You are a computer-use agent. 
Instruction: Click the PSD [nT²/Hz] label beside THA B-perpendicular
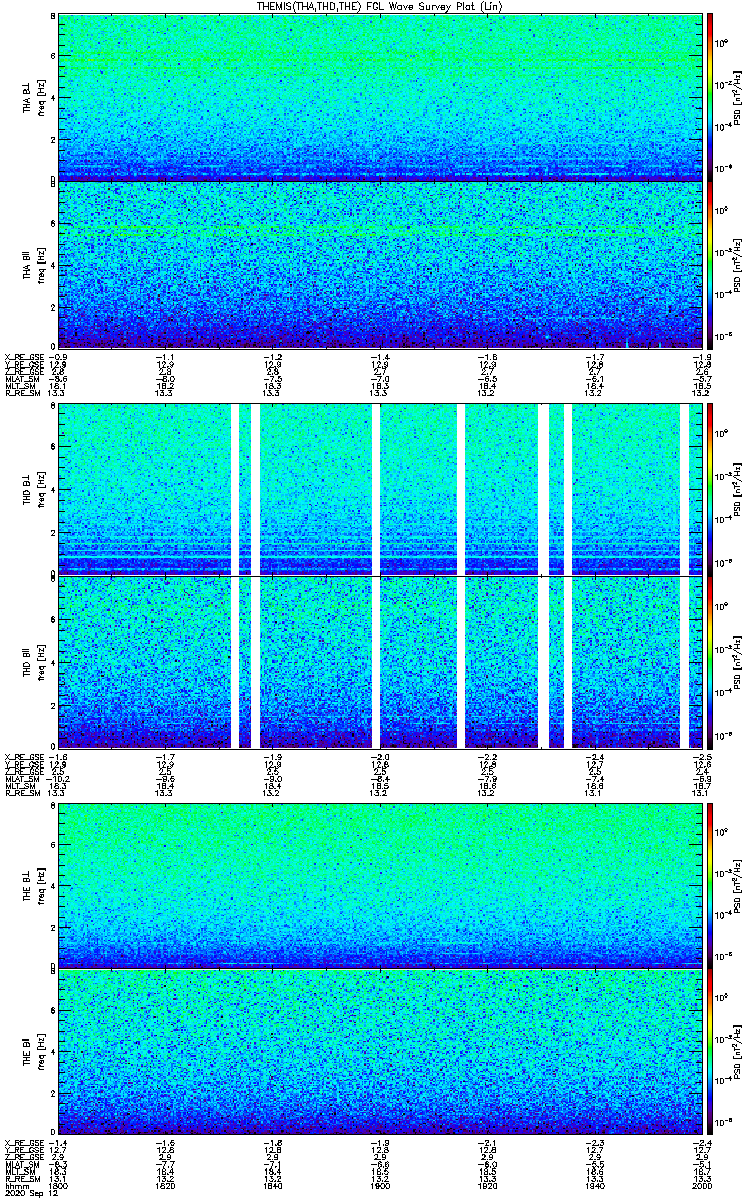point(737,97)
